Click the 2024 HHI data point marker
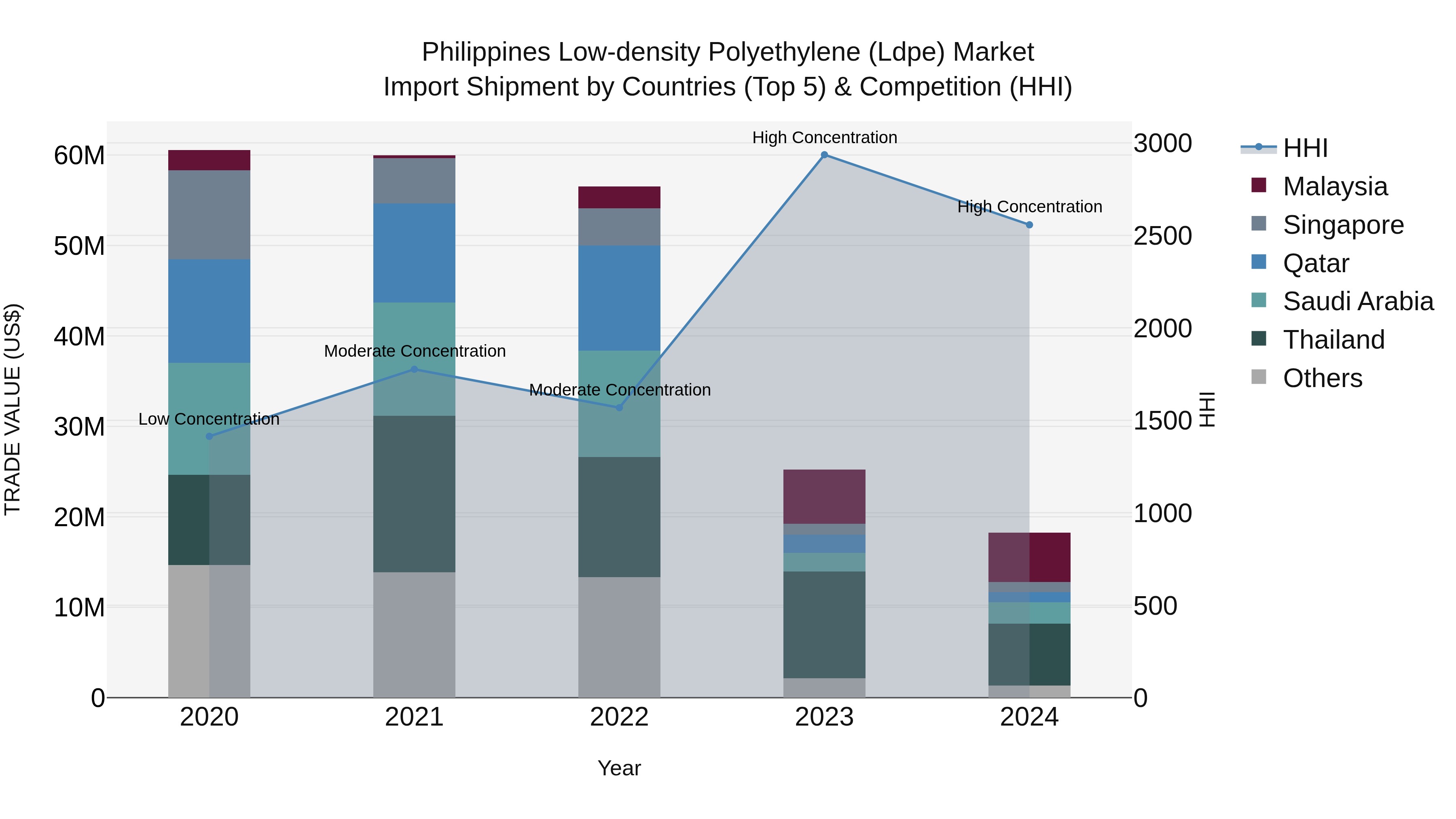Image resolution: width=1456 pixels, height=819 pixels. point(1029,225)
